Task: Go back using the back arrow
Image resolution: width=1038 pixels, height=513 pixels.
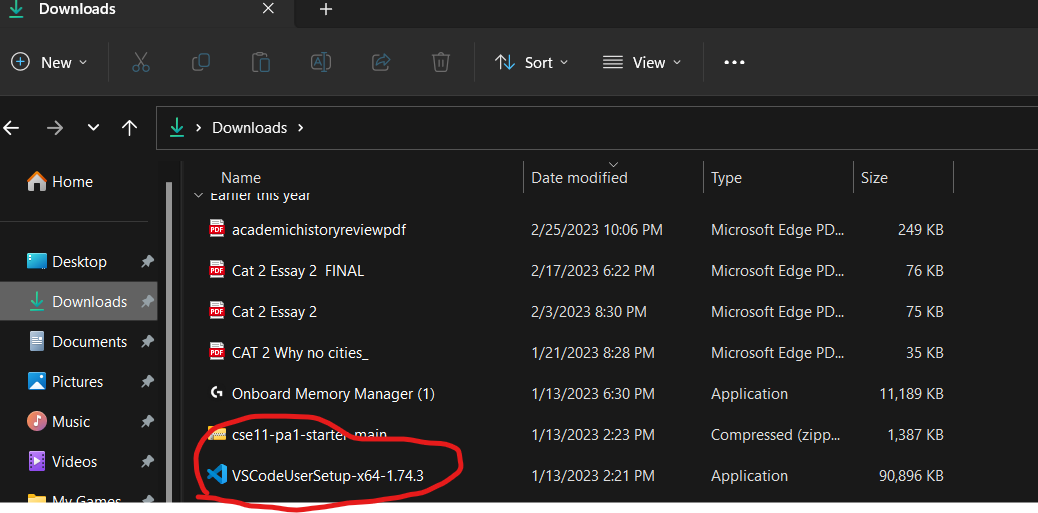Action: point(12,128)
